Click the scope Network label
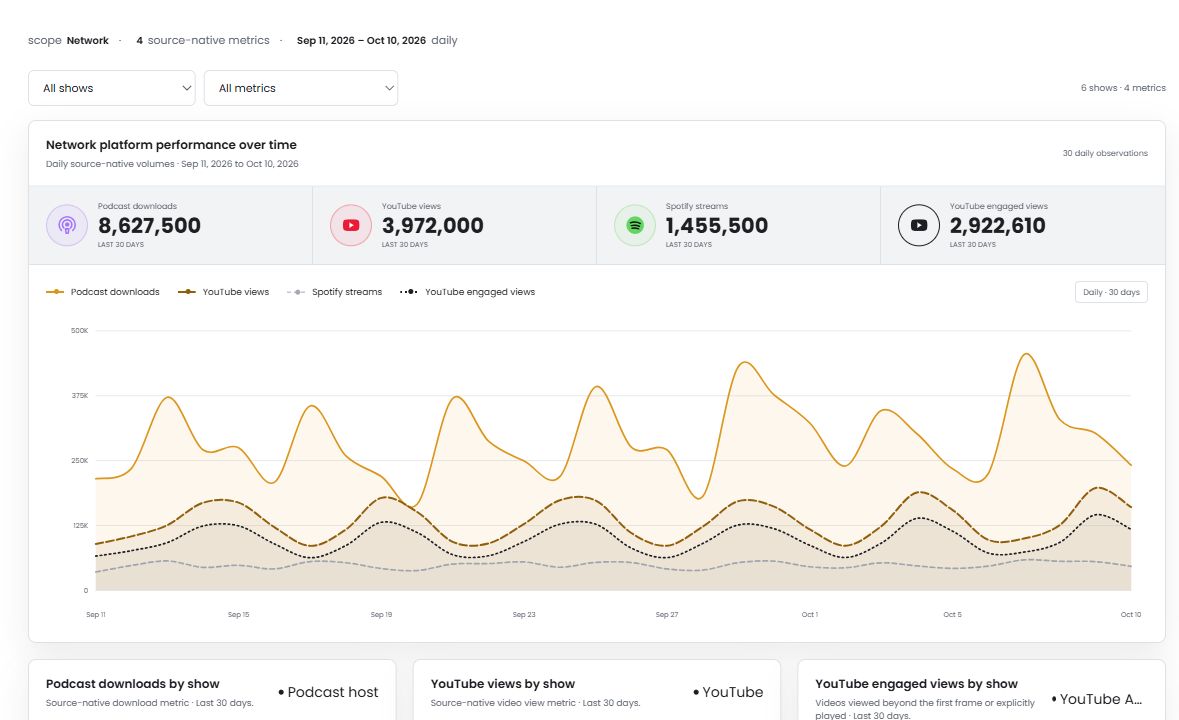The width and height of the screenshot is (1179, 720). (68, 41)
